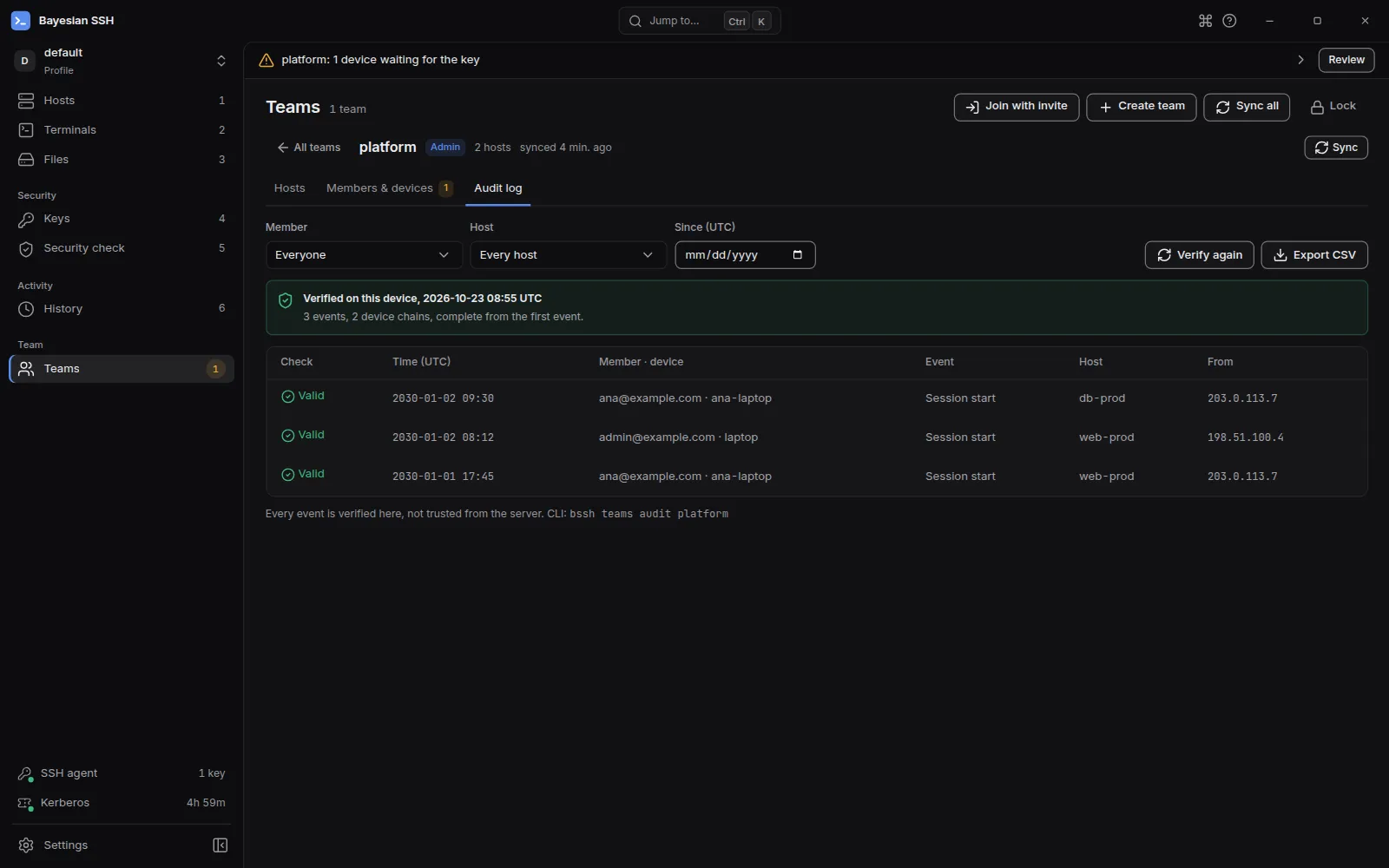Click the db-prod host cell
This screenshot has height=868, width=1389.
pyautogui.click(x=1103, y=398)
